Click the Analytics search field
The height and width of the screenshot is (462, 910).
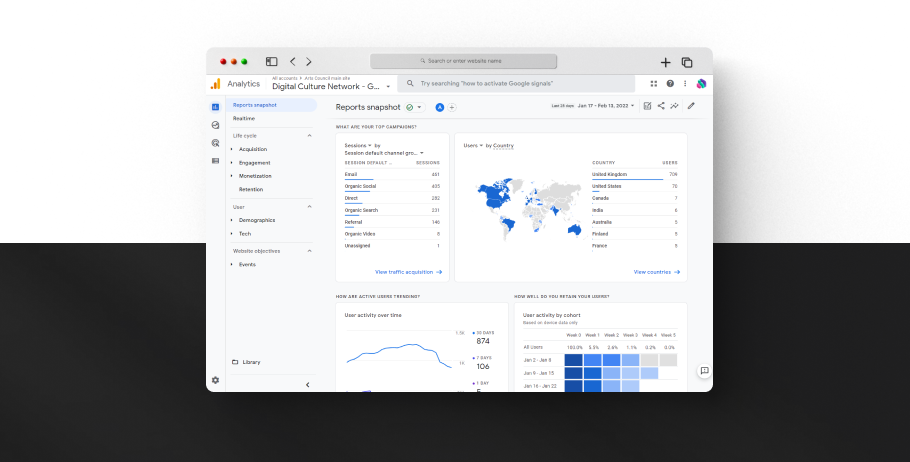pos(516,84)
